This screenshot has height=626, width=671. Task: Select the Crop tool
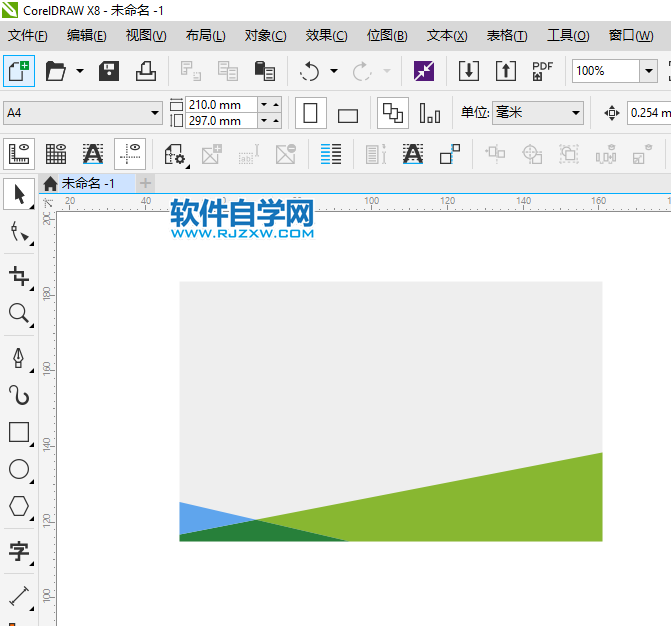coord(19,276)
